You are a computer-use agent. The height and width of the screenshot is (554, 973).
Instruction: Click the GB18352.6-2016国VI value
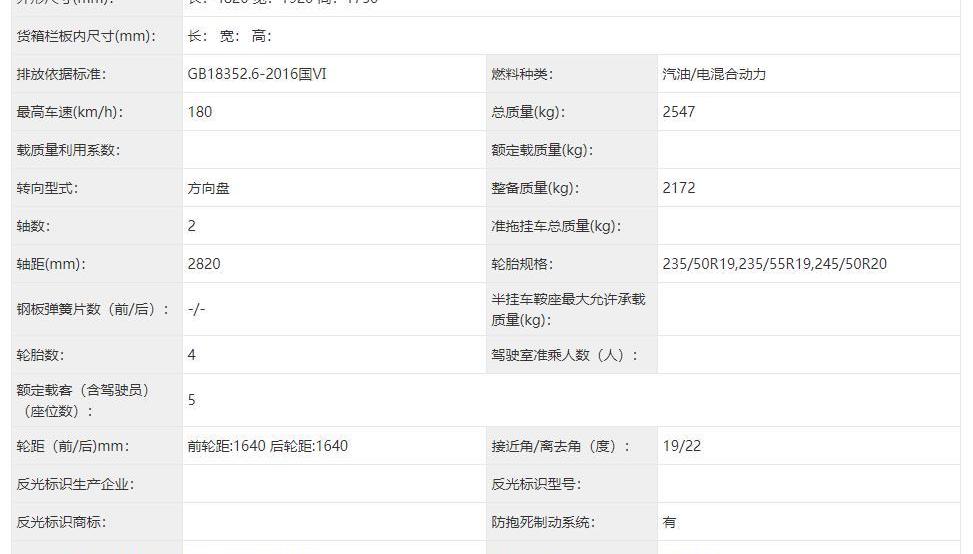pos(257,74)
